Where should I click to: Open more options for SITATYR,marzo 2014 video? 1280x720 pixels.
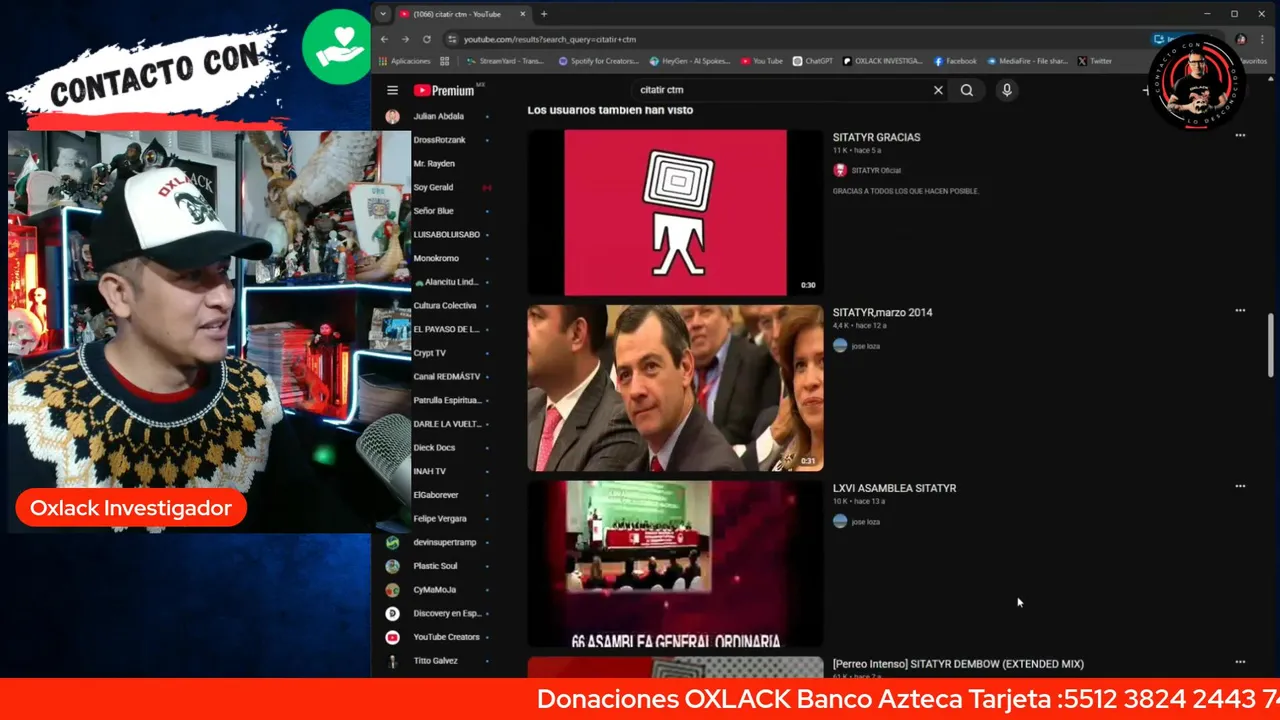pyautogui.click(x=1240, y=310)
